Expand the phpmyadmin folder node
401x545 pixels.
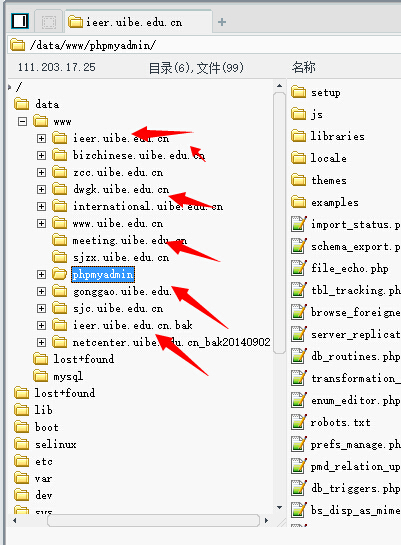pyautogui.click(x=41, y=275)
